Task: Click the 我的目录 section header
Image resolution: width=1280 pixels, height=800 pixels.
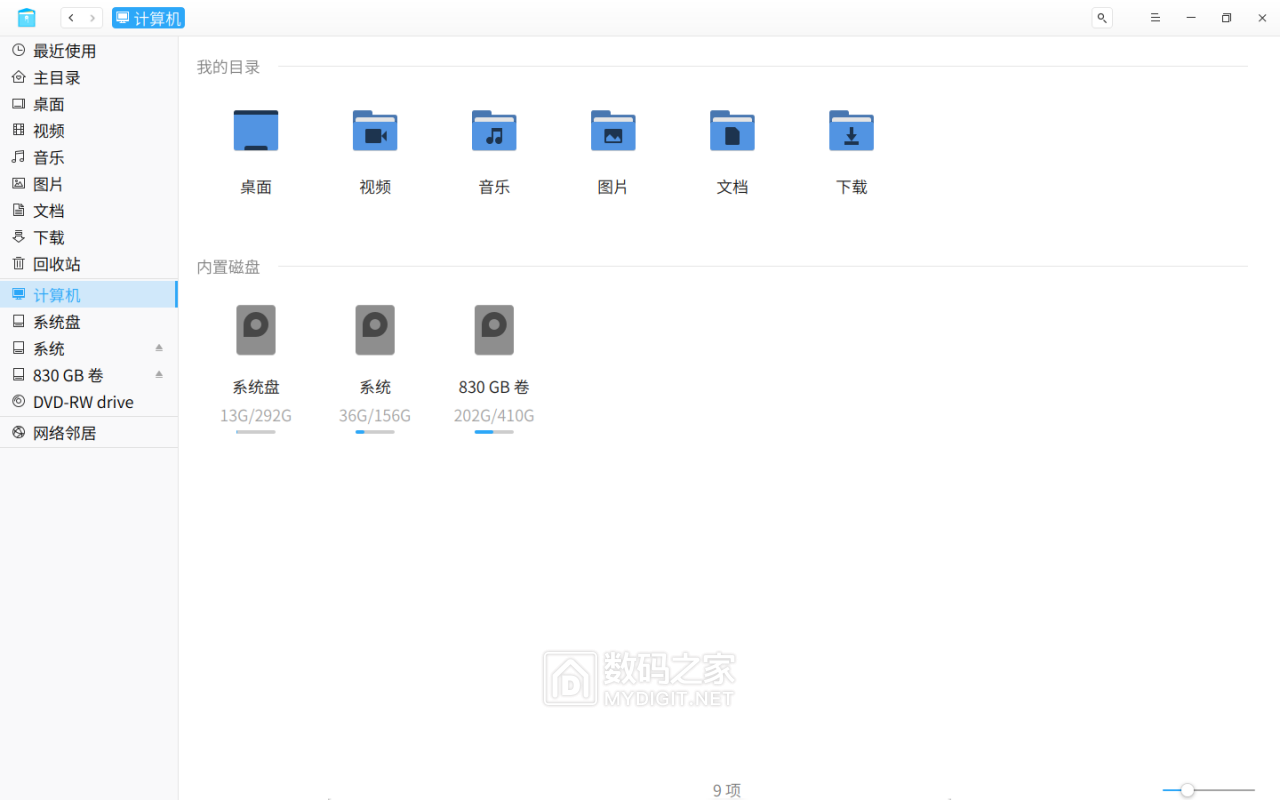Action: 228,67
